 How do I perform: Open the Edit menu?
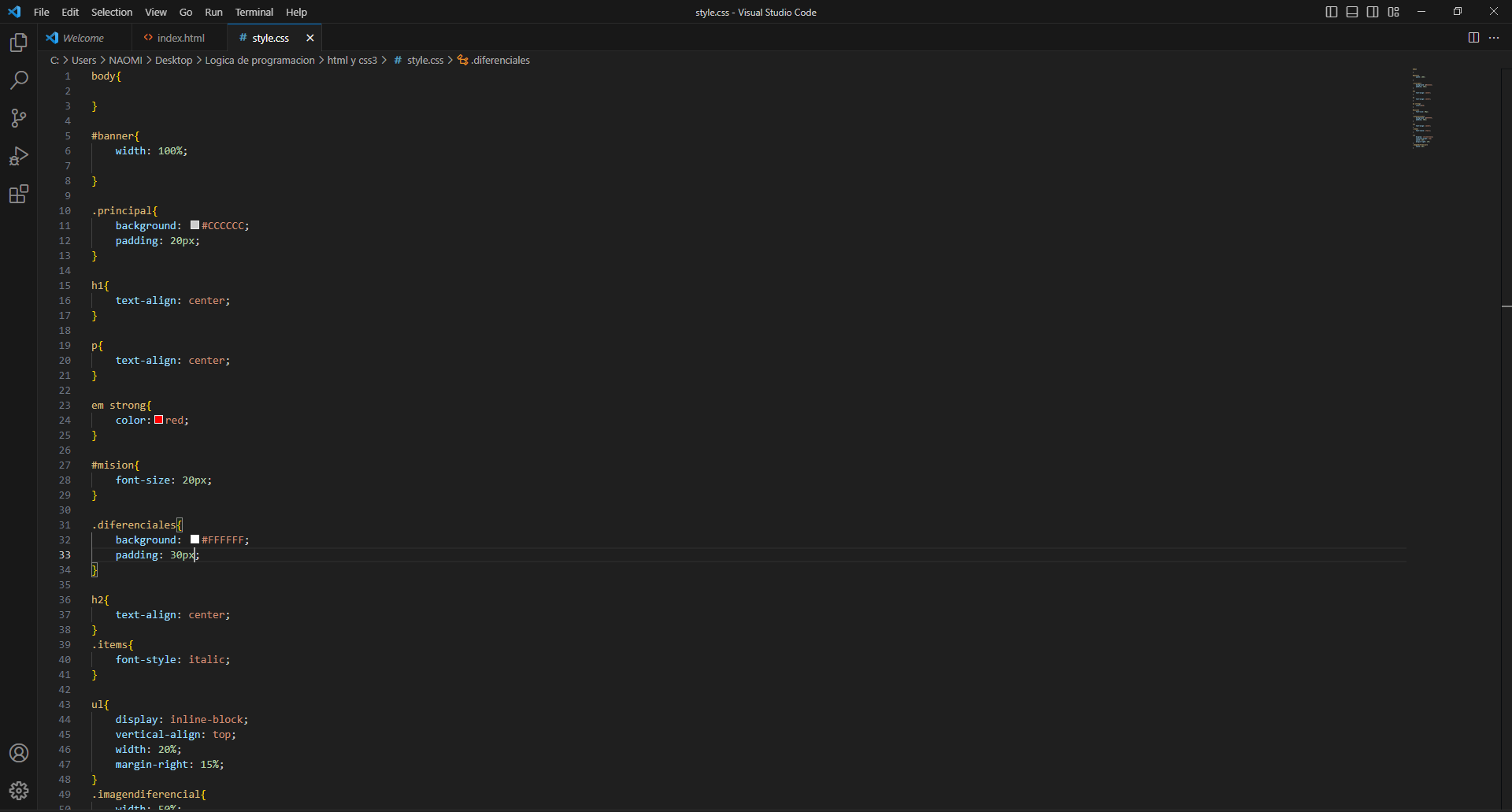tap(70, 12)
